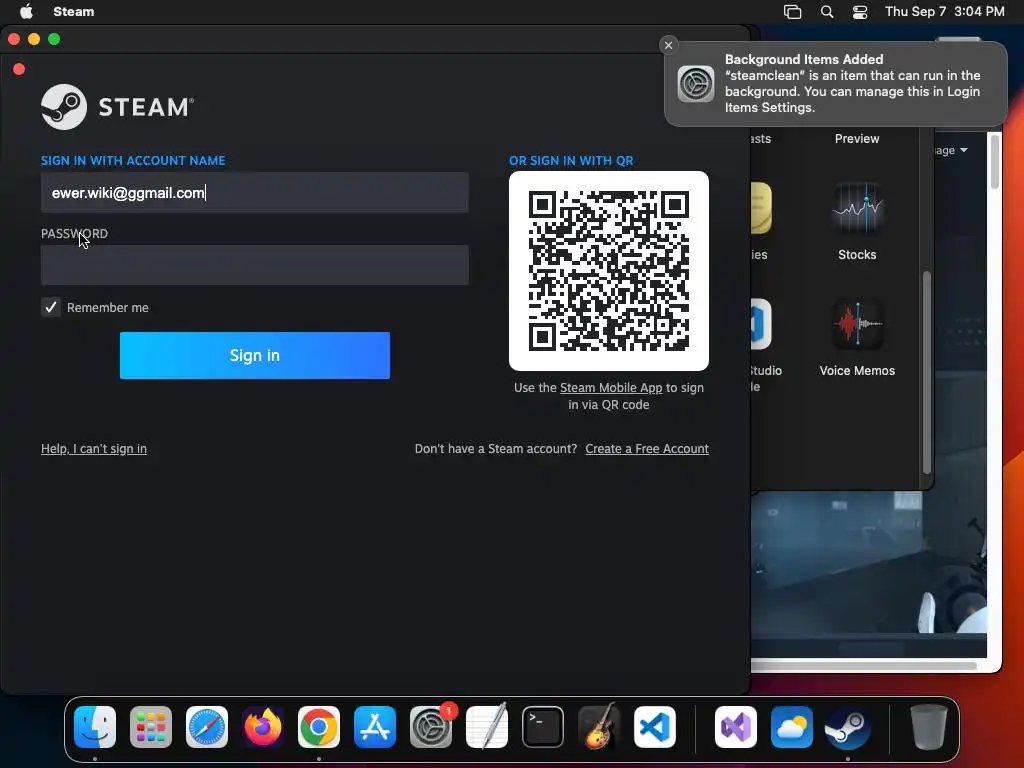Open System Settings dock icon with badge
Viewport: 1024px width, 768px height.
click(431, 727)
